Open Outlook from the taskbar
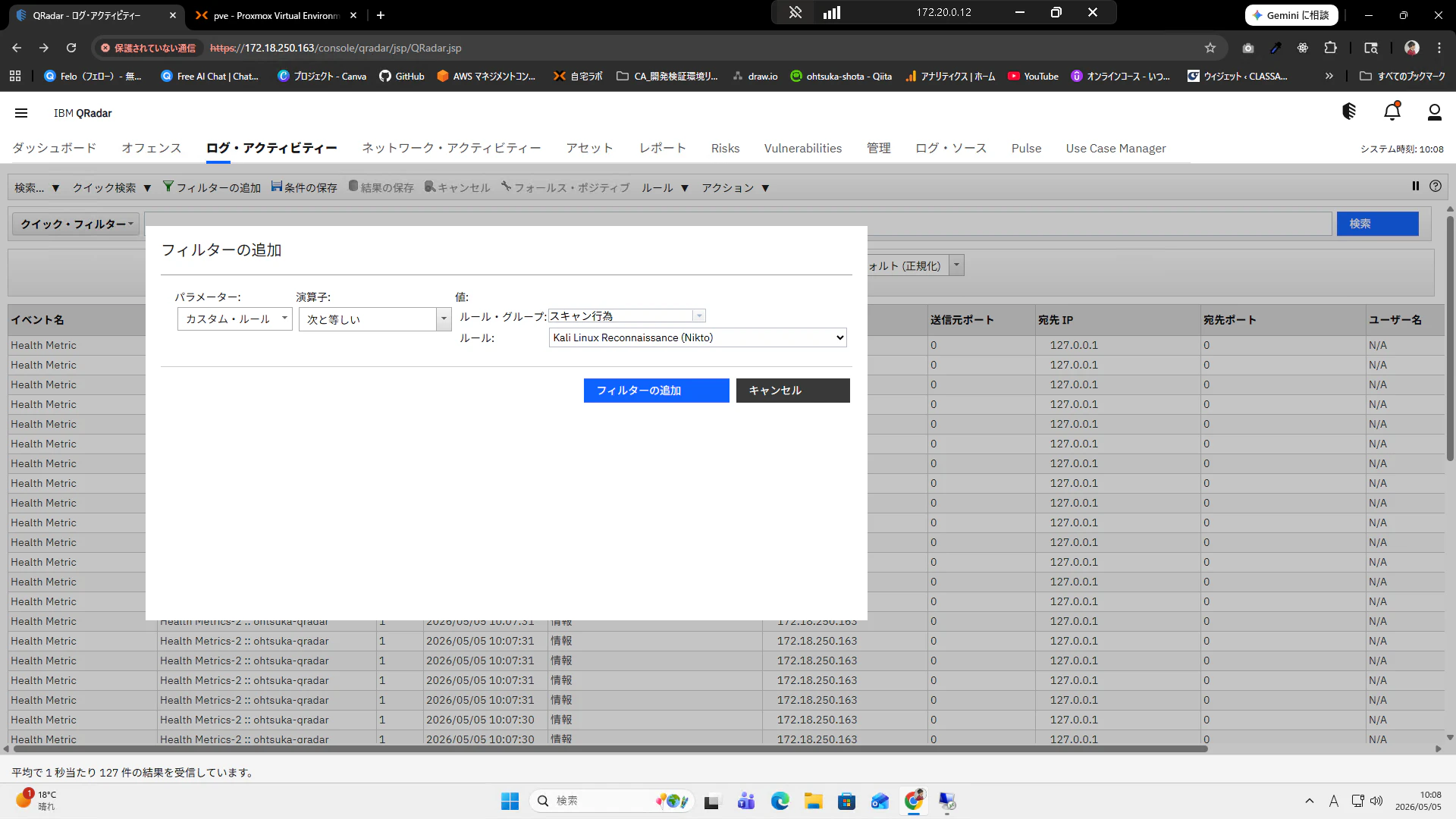Viewport: 1456px width, 819px height. 880,801
